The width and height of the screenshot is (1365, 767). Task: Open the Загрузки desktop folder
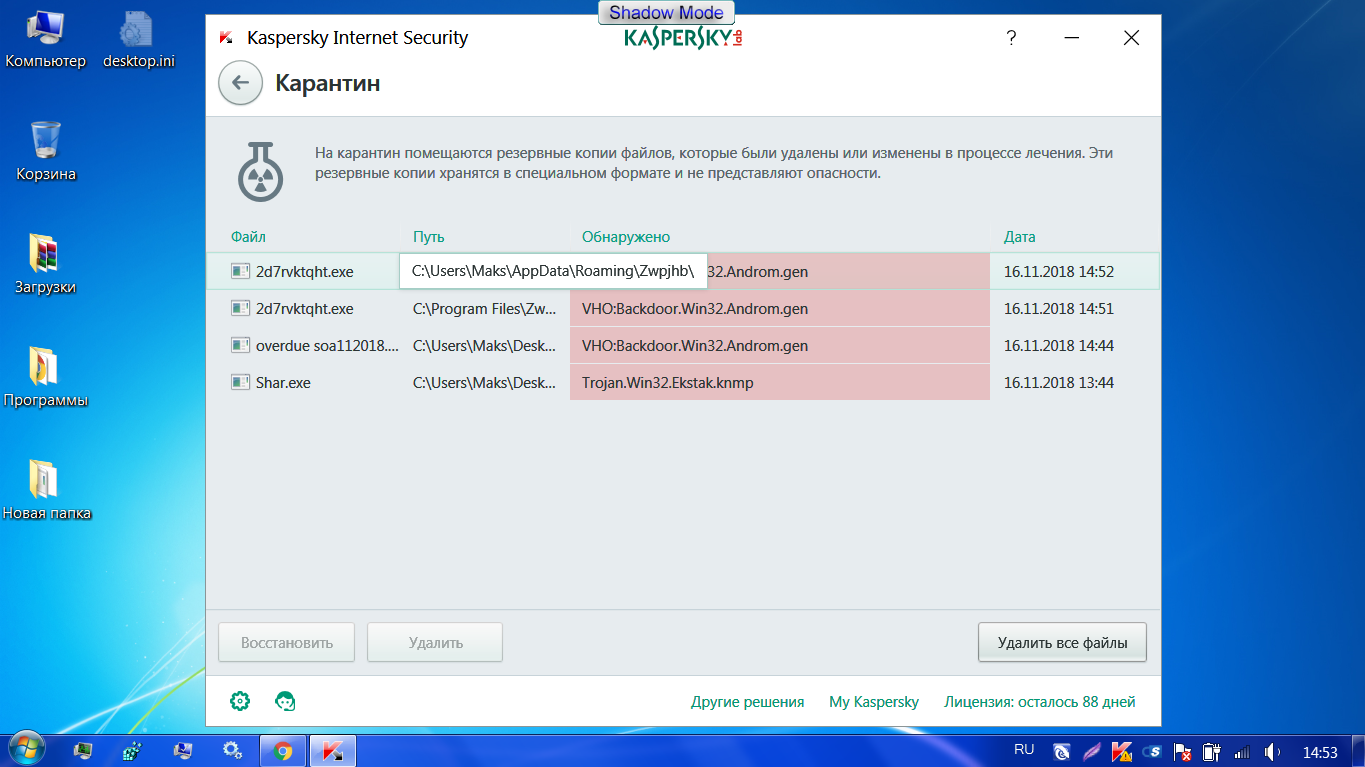click(x=46, y=265)
